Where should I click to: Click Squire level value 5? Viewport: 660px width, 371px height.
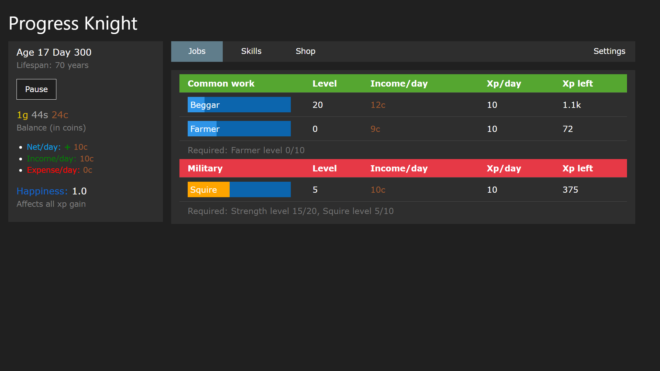click(x=315, y=190)
